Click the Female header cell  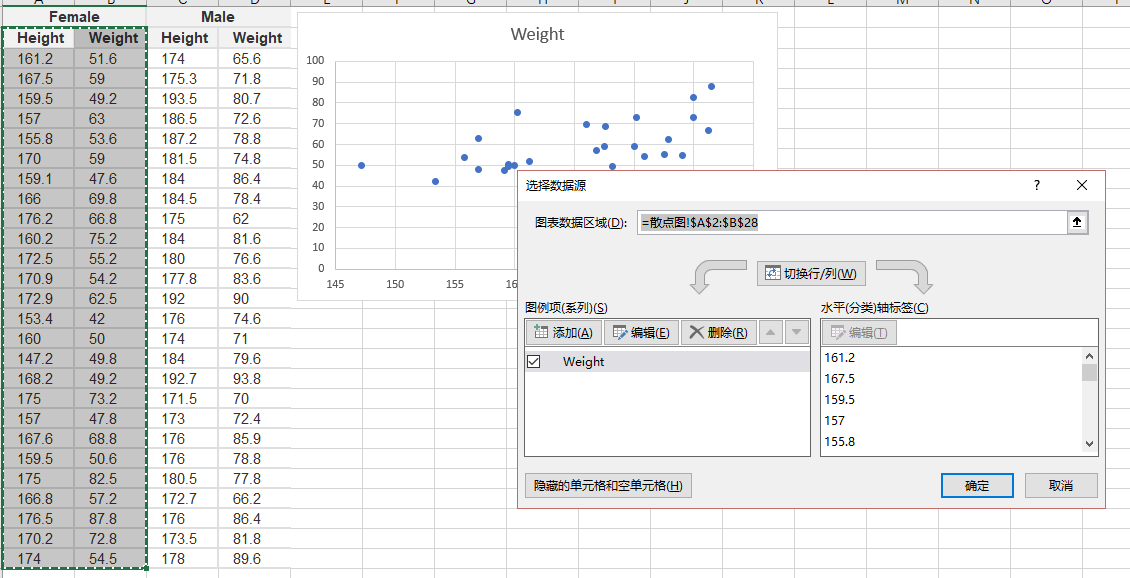point(74,17)
